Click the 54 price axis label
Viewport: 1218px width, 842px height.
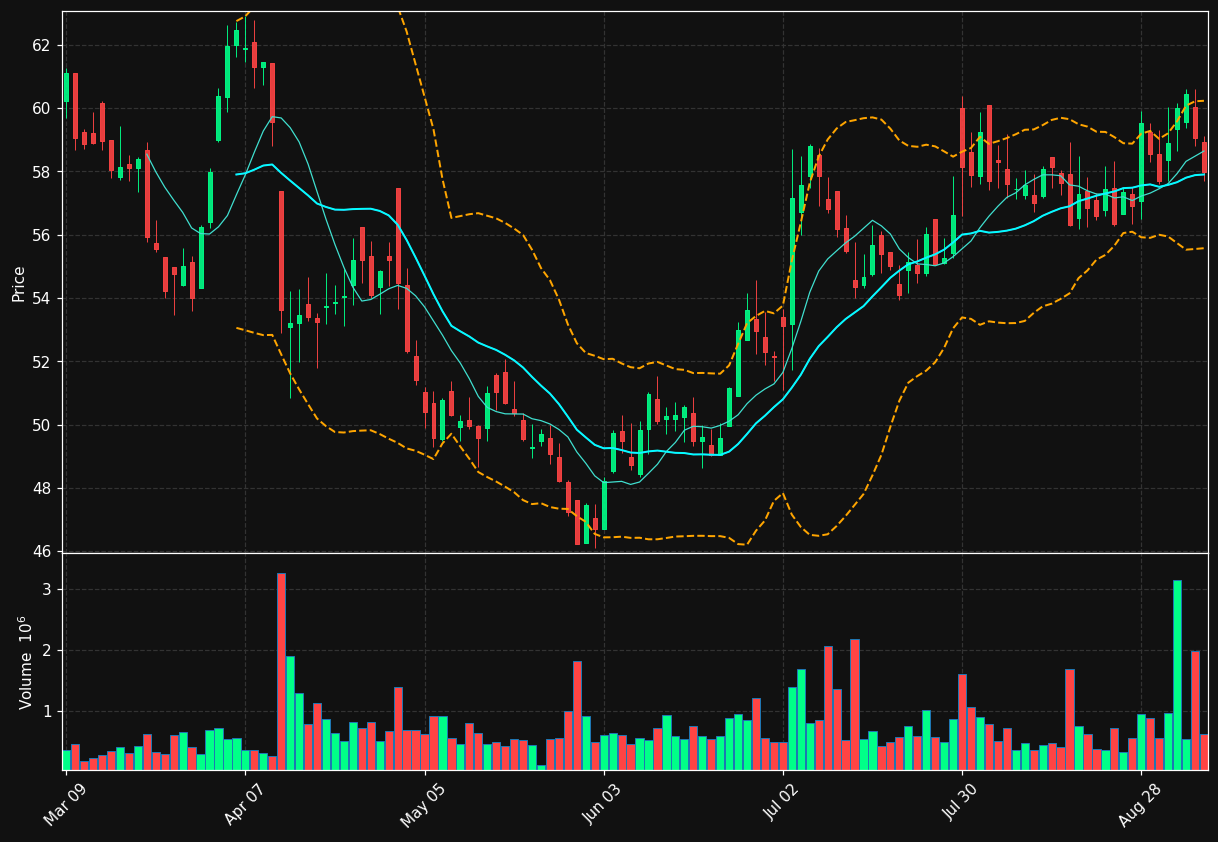tap(42, 299)
